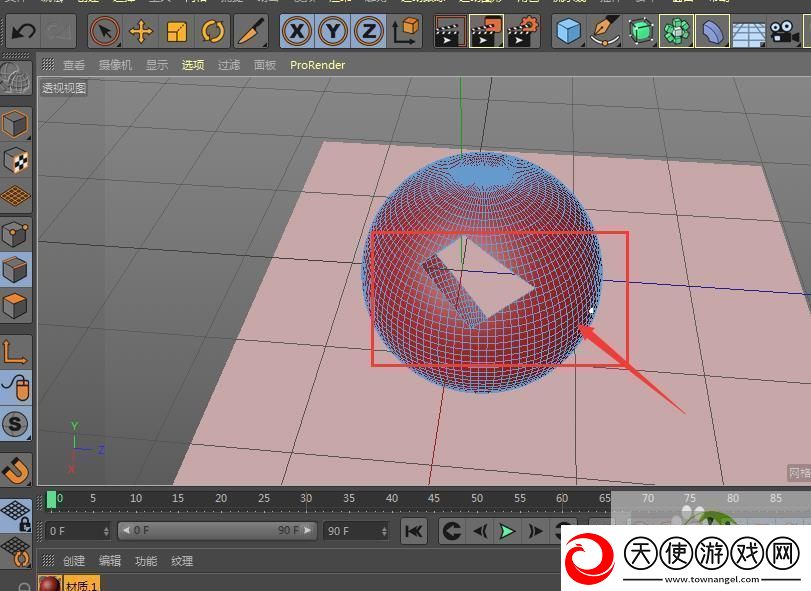Click the stepper beside 0 F field
This screenshot has height=591, width=811.
pos(106,531)
